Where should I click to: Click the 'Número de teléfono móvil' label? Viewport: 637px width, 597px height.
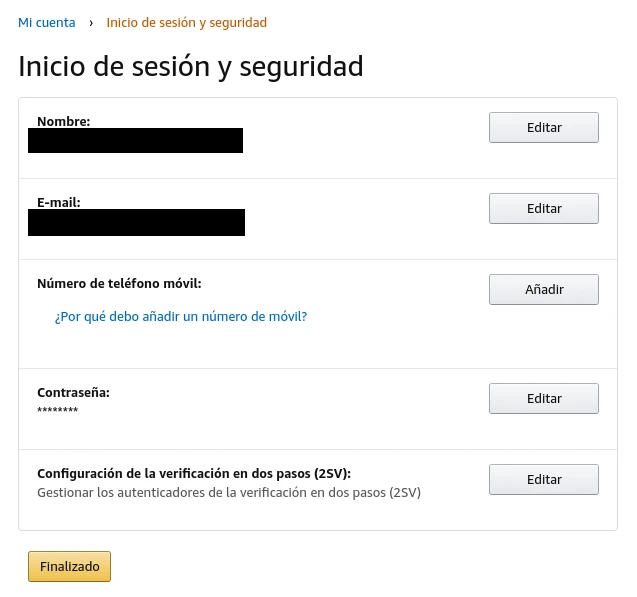tap(119, 284)
